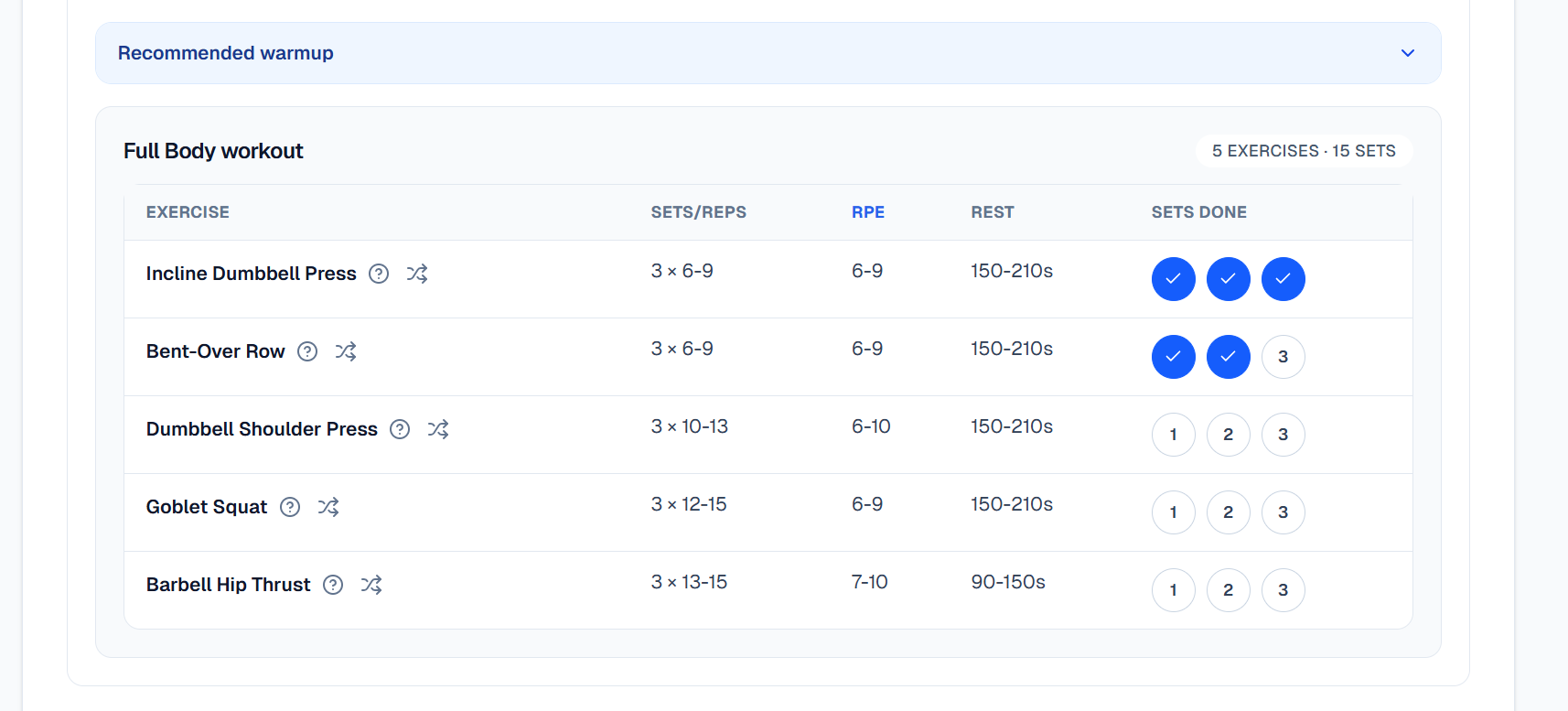Select the exercise name Goblet Squat
Viewport: 1568px width, 711px height.
tap(207, 506)
